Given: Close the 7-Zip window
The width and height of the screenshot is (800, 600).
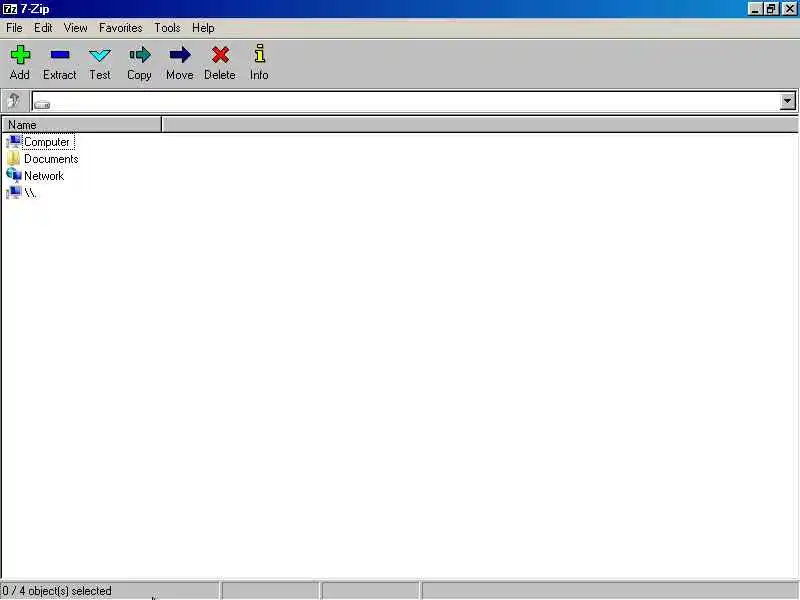Looking at the screenshot, I should pos(789,9).
